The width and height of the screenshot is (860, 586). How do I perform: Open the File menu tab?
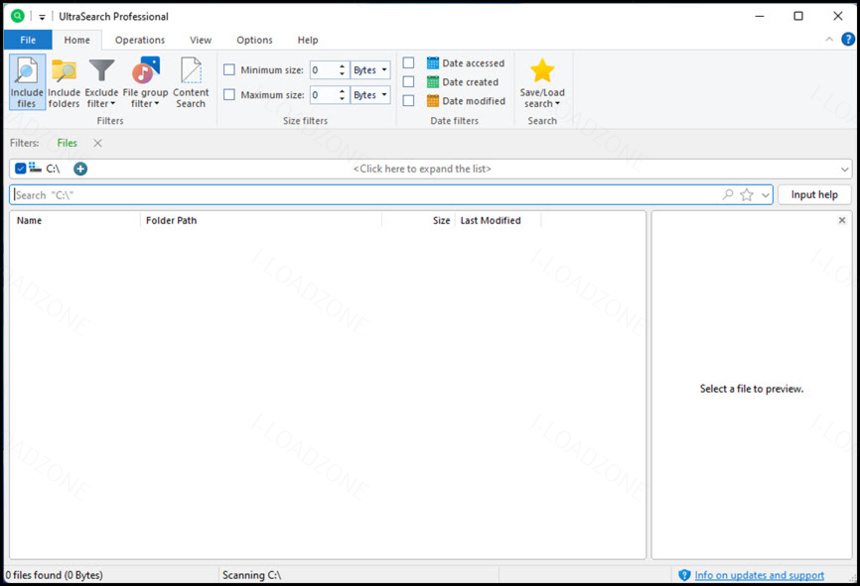pos(28,40)
